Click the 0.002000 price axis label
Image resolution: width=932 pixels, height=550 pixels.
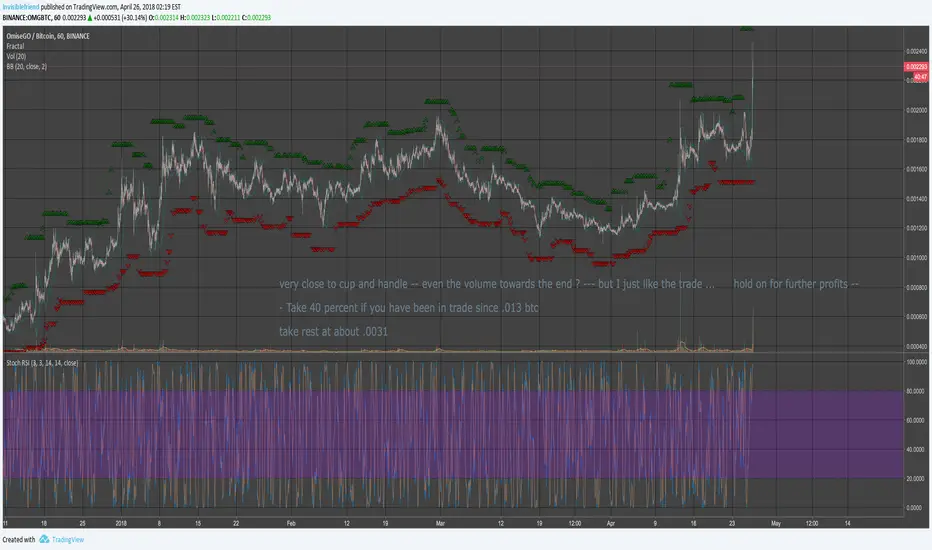[917, 111]
